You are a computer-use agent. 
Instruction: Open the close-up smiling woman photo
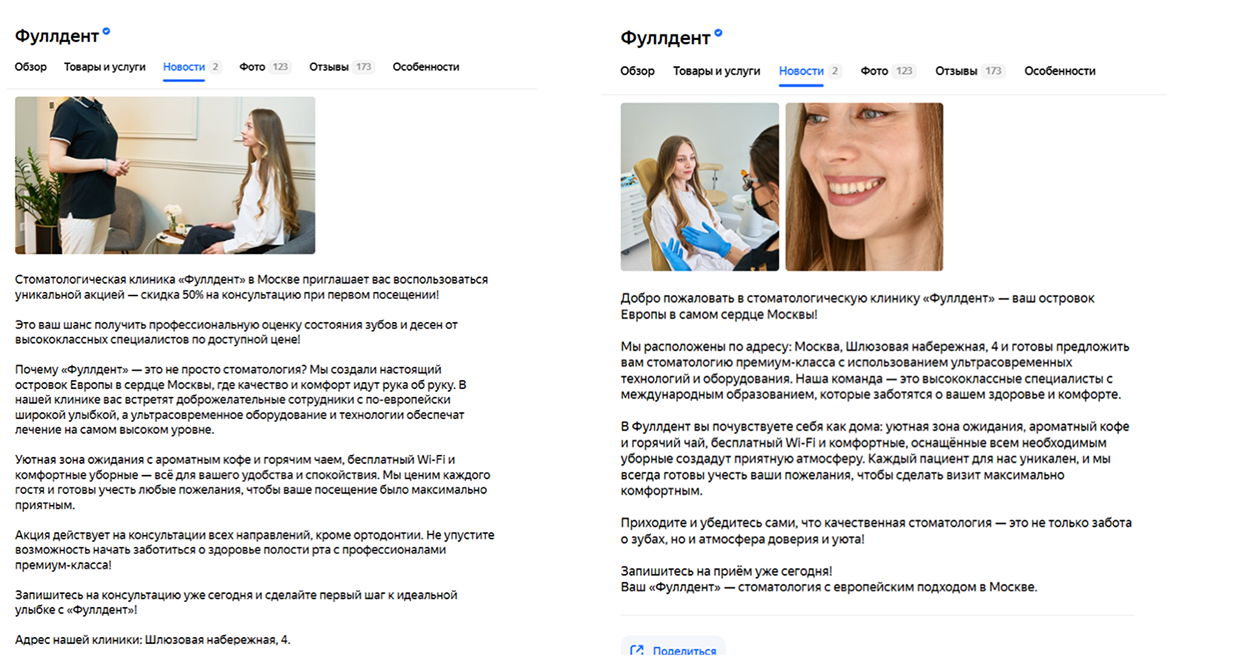864,187
